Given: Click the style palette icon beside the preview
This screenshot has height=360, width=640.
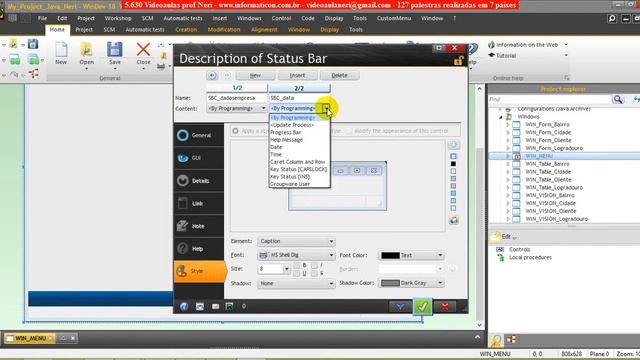Looking at the screenshot, I should 453,220.
